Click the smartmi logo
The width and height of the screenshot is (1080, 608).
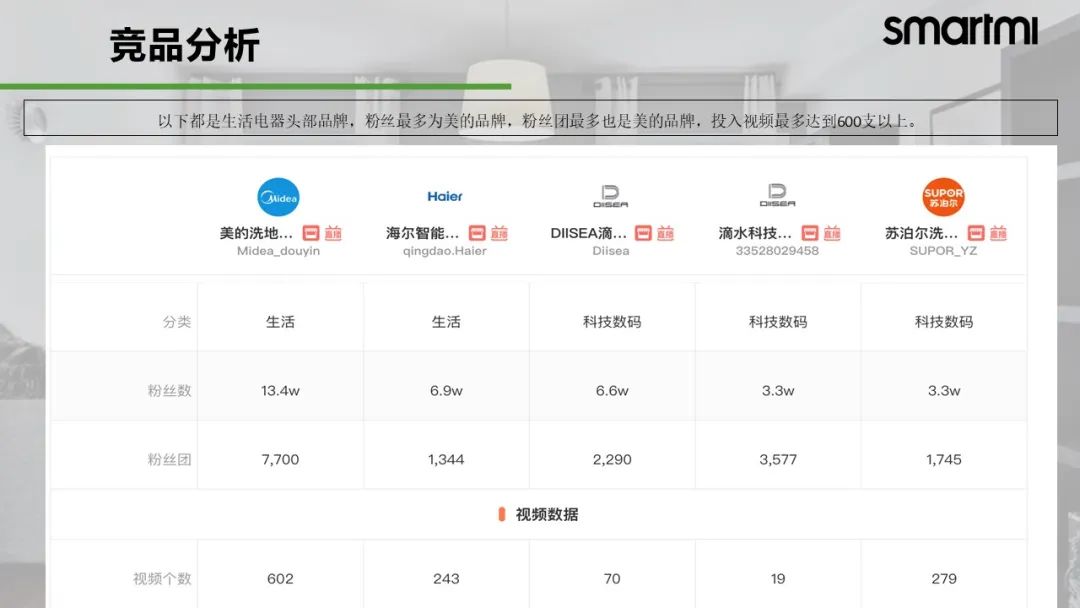pyautogui.click(x=960, y=31)
